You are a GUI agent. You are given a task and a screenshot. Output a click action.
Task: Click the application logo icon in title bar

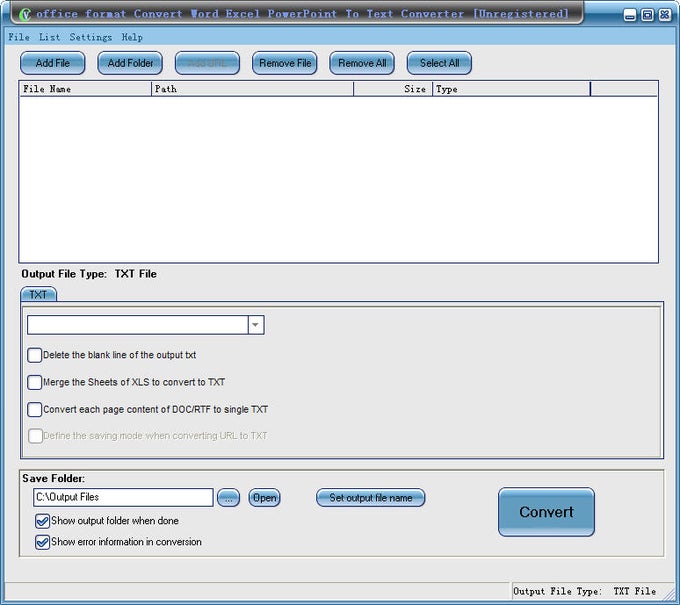click(25, 15)
